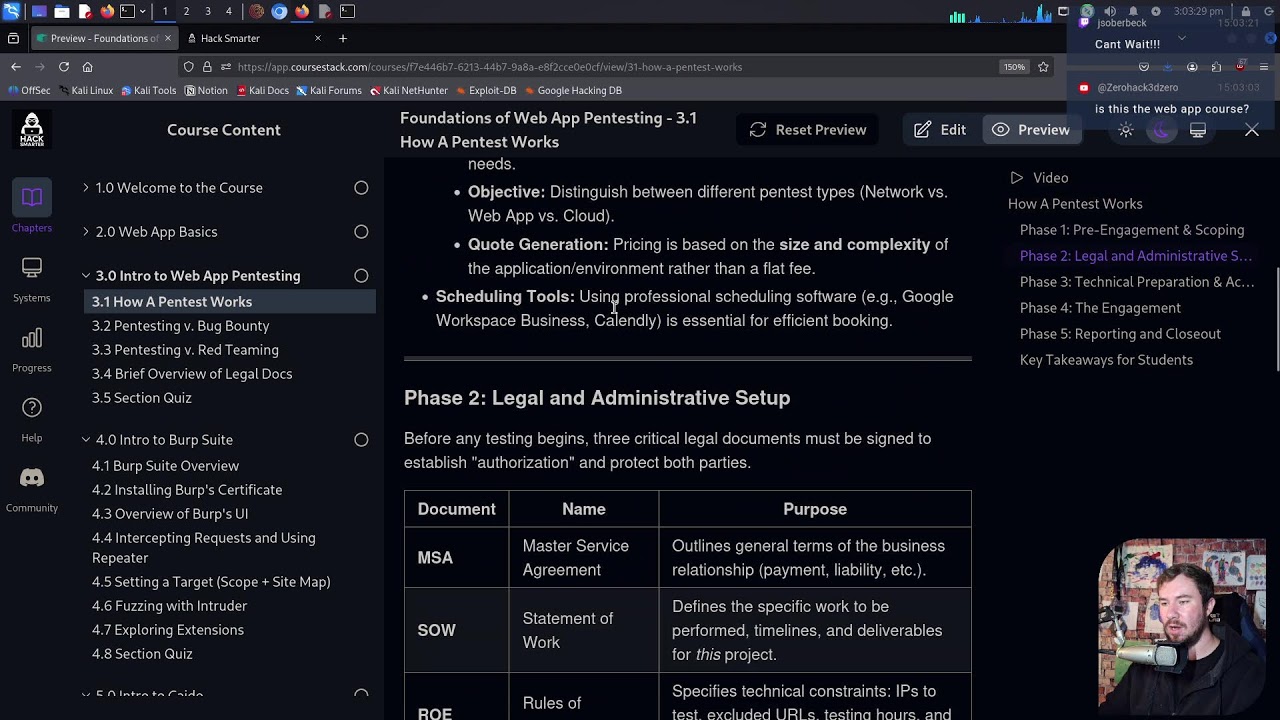Image resolution: width=1280 pixels, height=720 pixels.
Task: Open the Kali applications menu
Action: click(x=11, y=11)
